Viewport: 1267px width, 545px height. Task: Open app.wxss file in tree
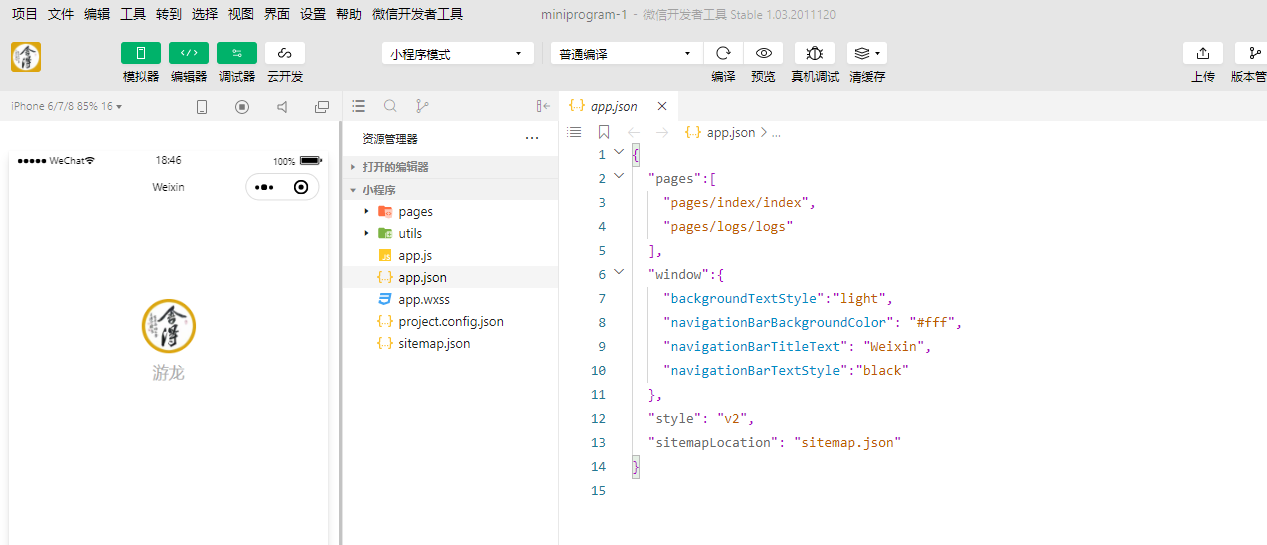(451, 299)
